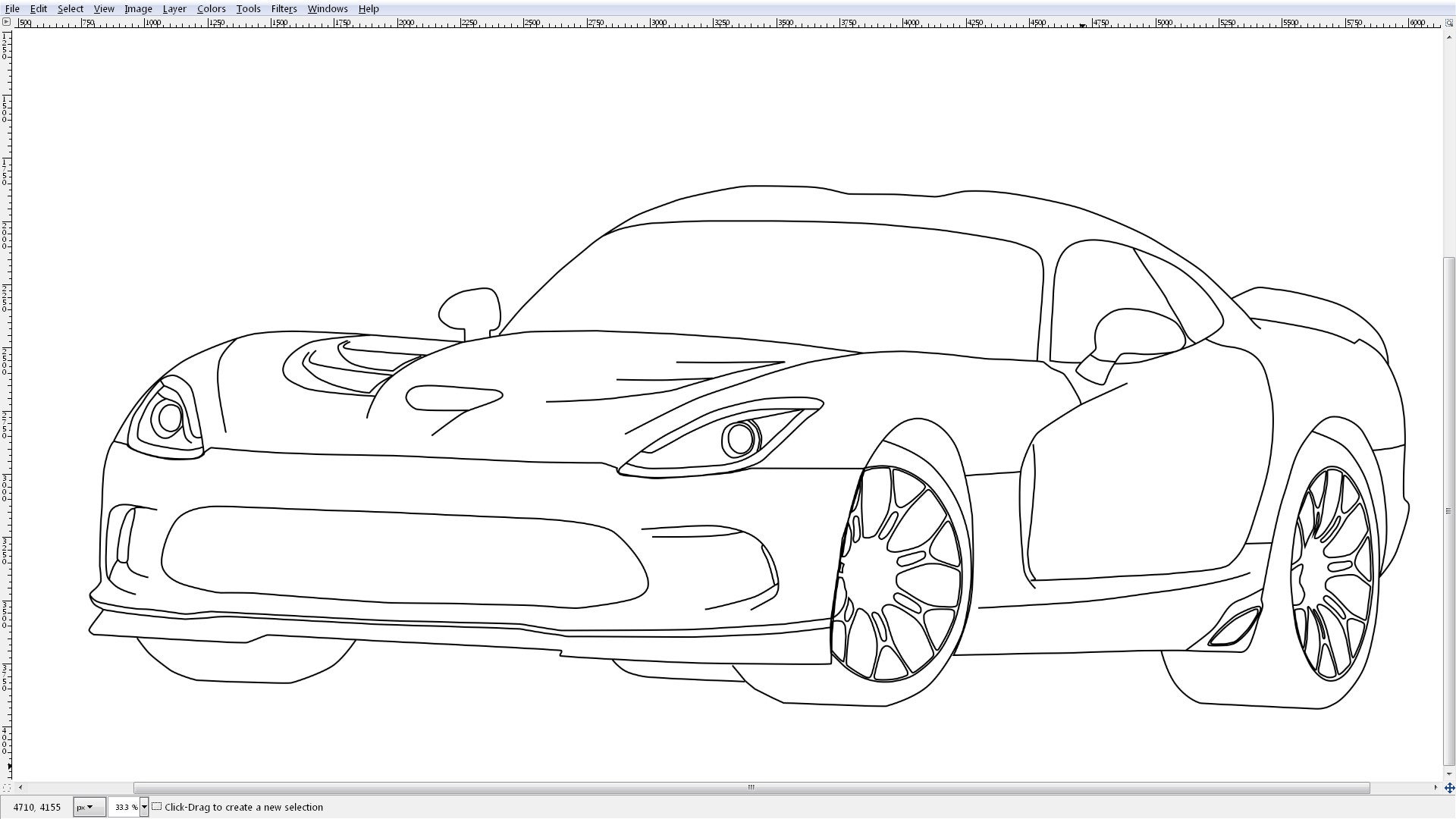Open the Colors menu
Viewport: 1456px width, 819px height.
coord(211,8)
